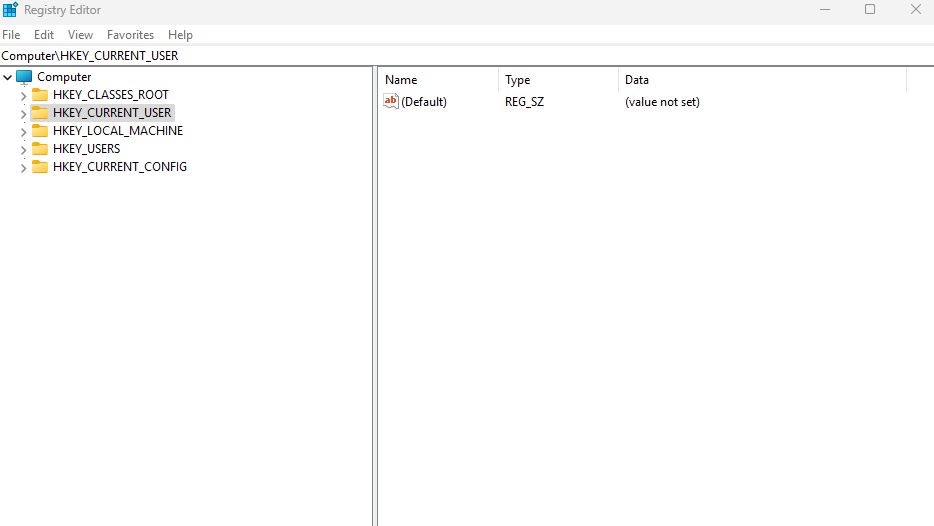The width and height of the screenshot is (934, 526).
Task: Click the HKEY_CURRENT_USER folder icon
Action: tap(40, 113)
